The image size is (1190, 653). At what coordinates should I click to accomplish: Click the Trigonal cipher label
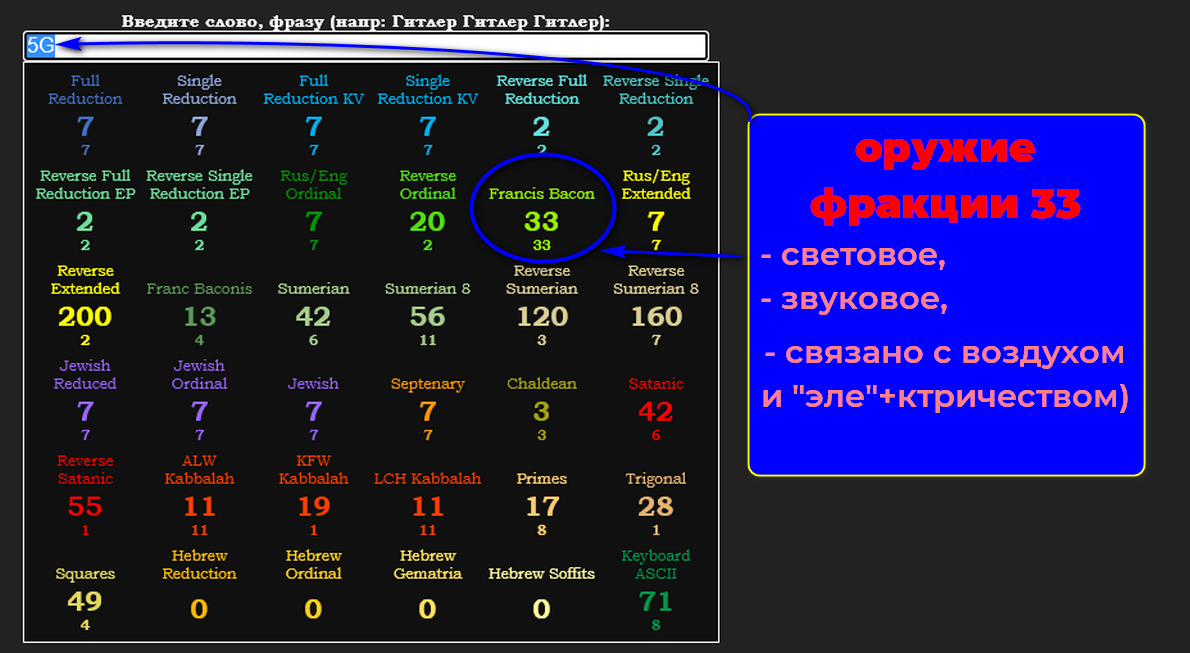tap(656, 478)
